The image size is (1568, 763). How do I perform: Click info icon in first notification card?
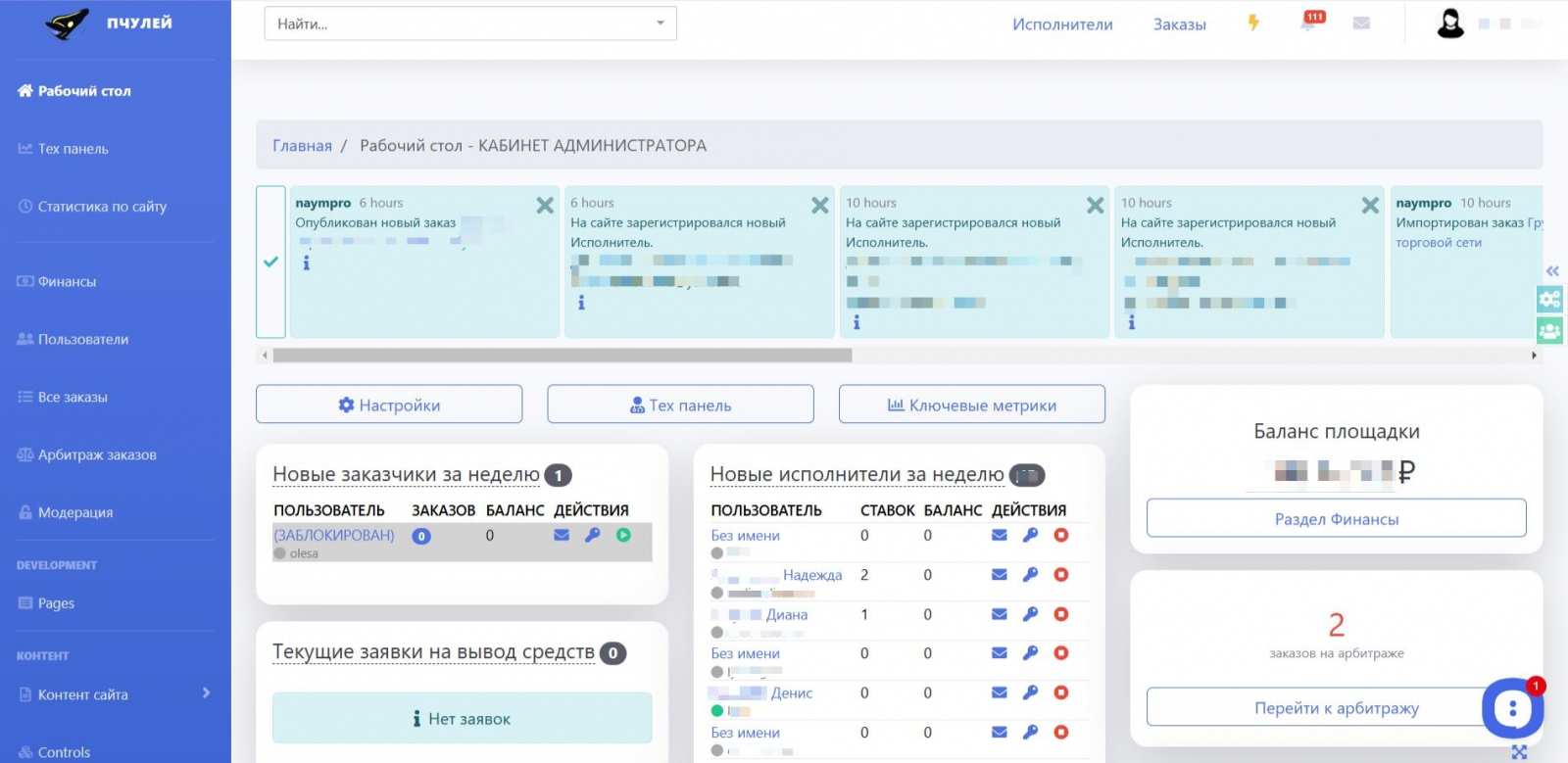(x=306, y=262)
